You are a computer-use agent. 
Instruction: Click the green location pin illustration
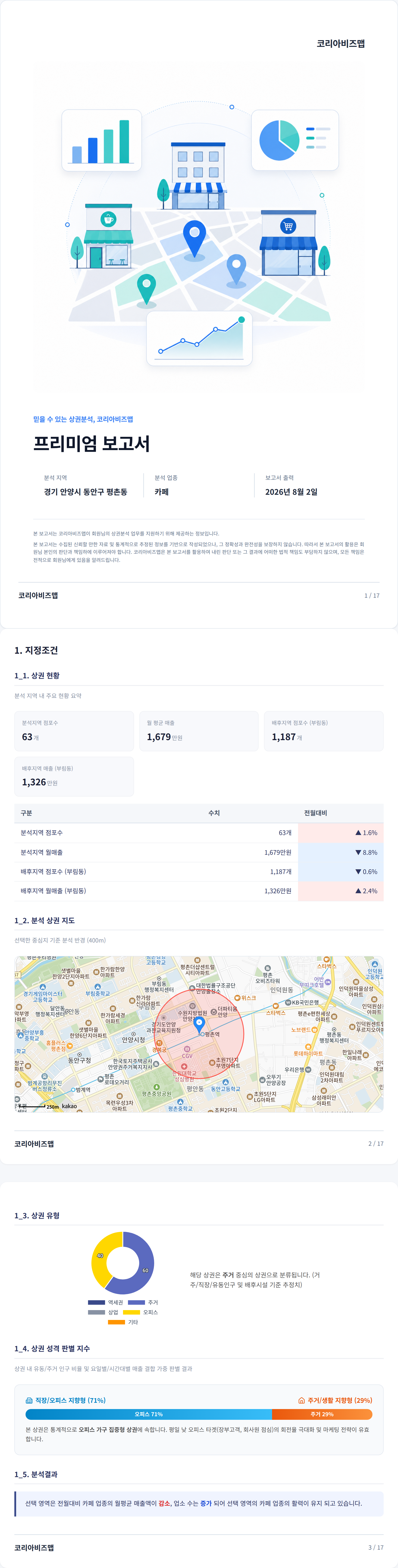tap(146, 290)
